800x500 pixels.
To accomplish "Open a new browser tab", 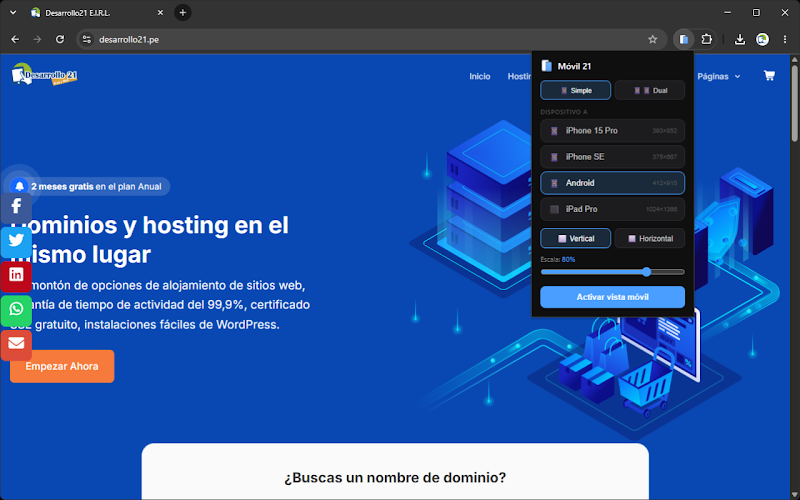I will [183, 13].
